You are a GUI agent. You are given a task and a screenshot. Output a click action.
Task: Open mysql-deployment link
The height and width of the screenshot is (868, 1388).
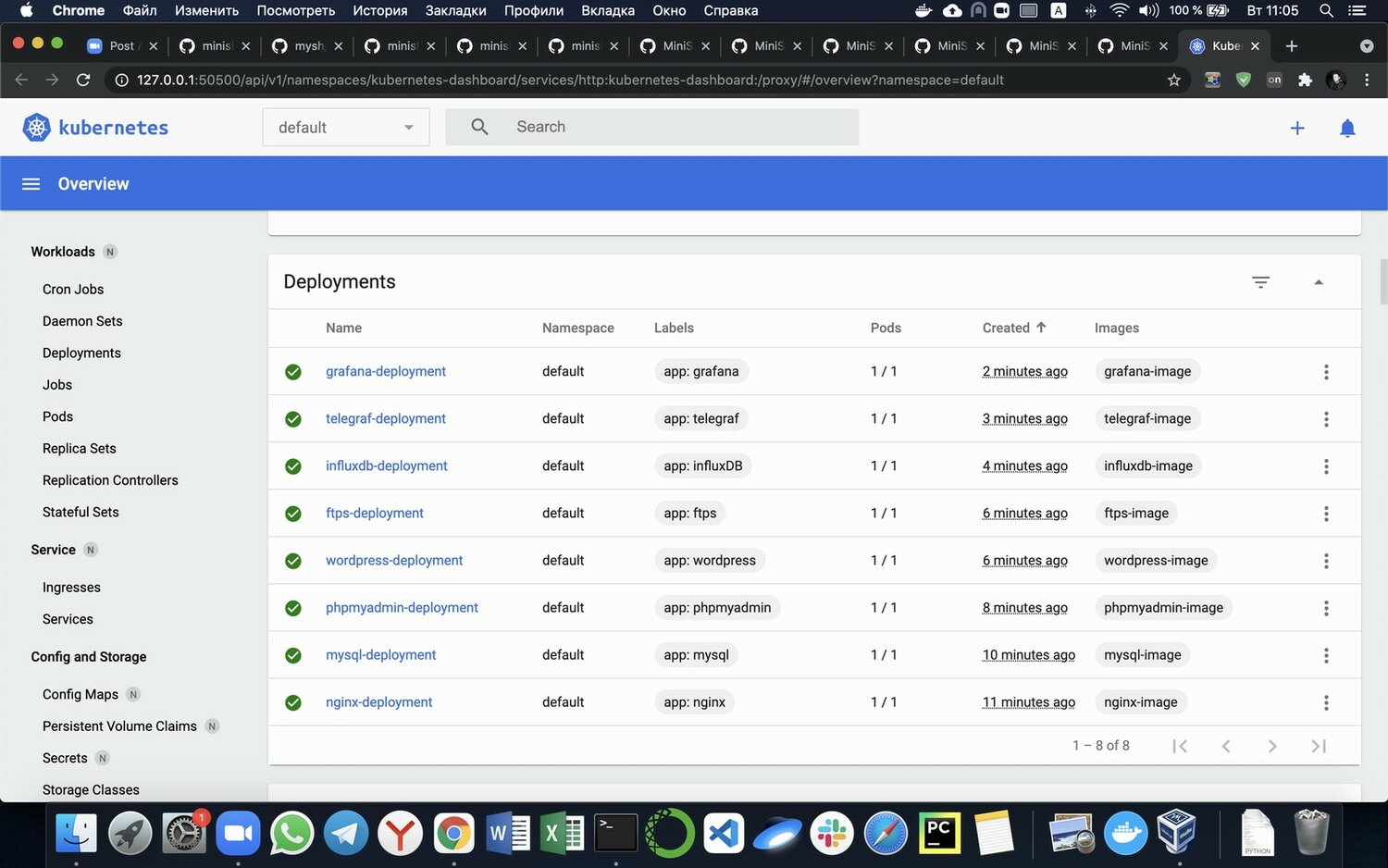click(x=380, y=654)
